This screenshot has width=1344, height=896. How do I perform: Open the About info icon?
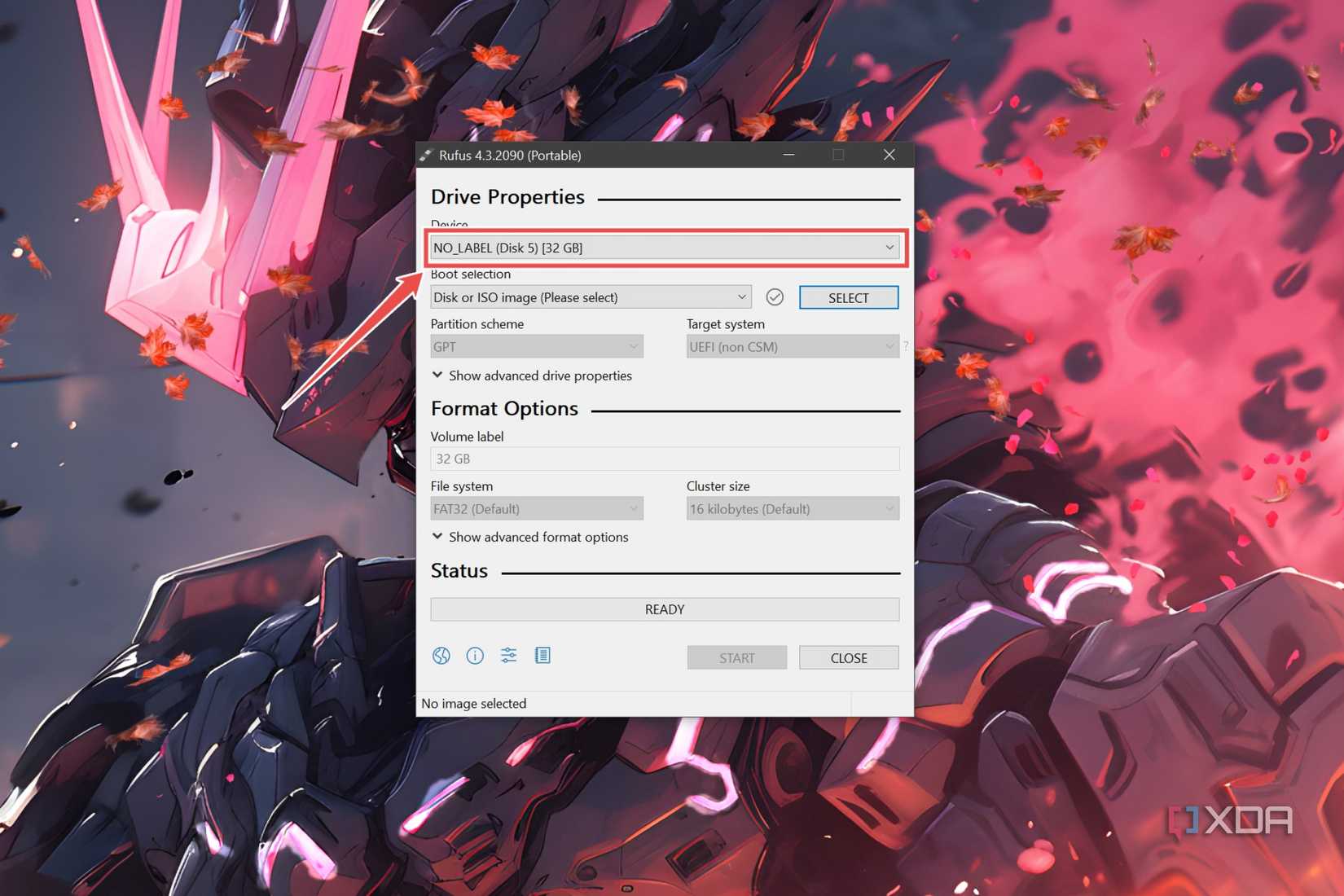[x=475, y=656]
